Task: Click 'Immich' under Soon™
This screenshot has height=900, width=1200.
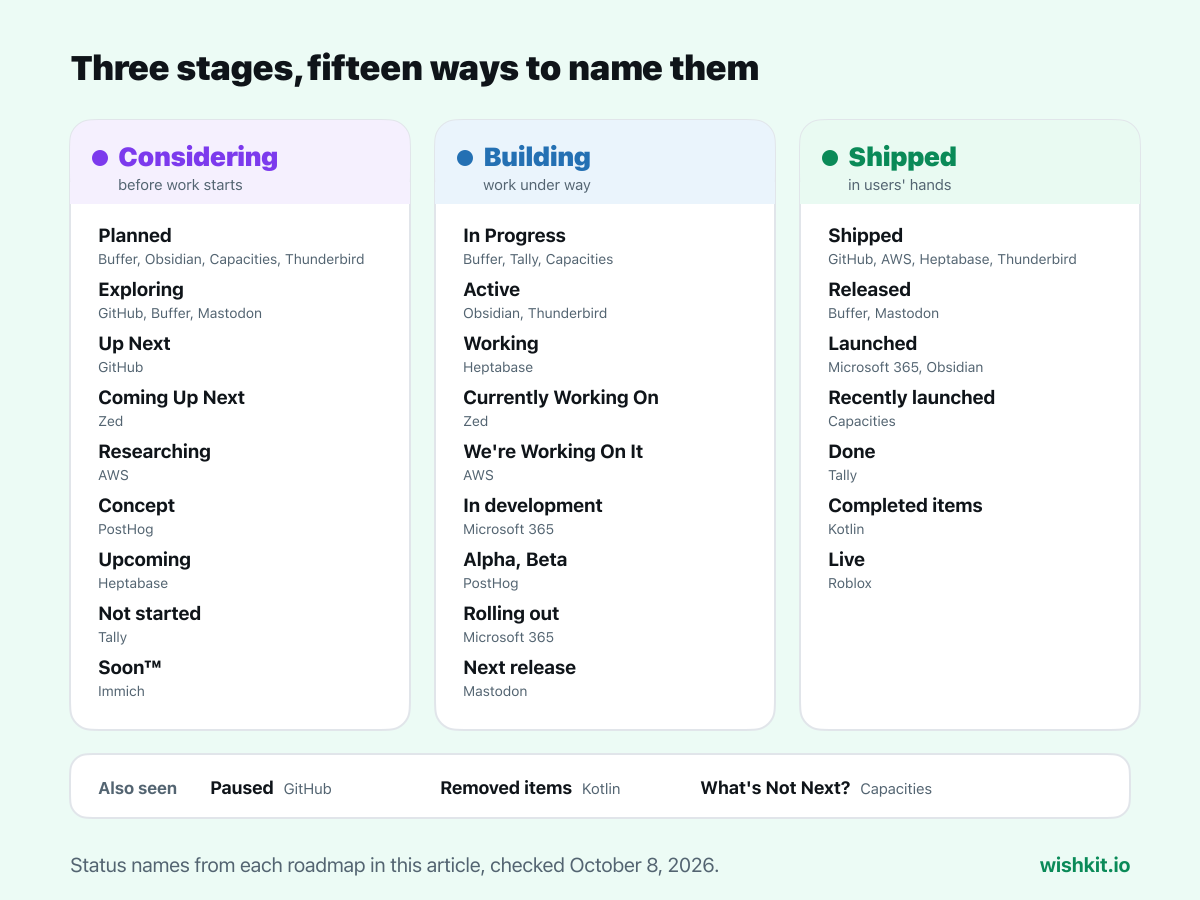Action: 121,691
